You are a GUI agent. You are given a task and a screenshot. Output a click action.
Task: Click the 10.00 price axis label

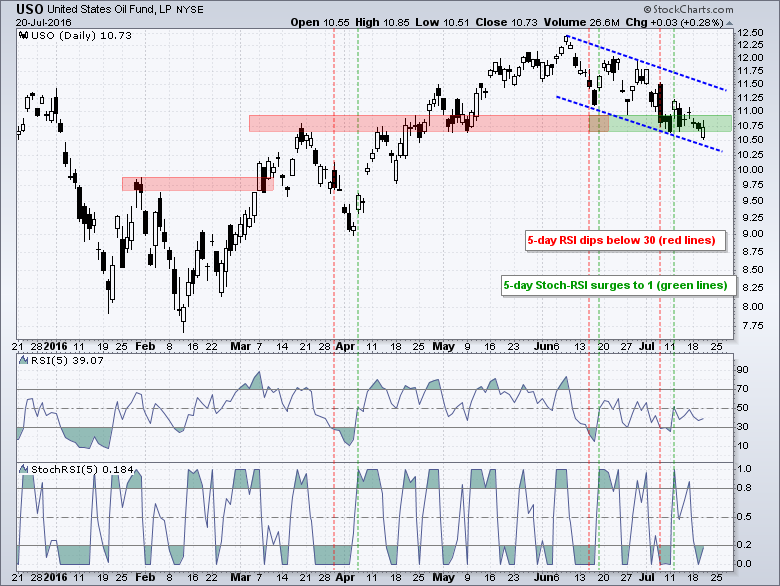coord(750,170)
